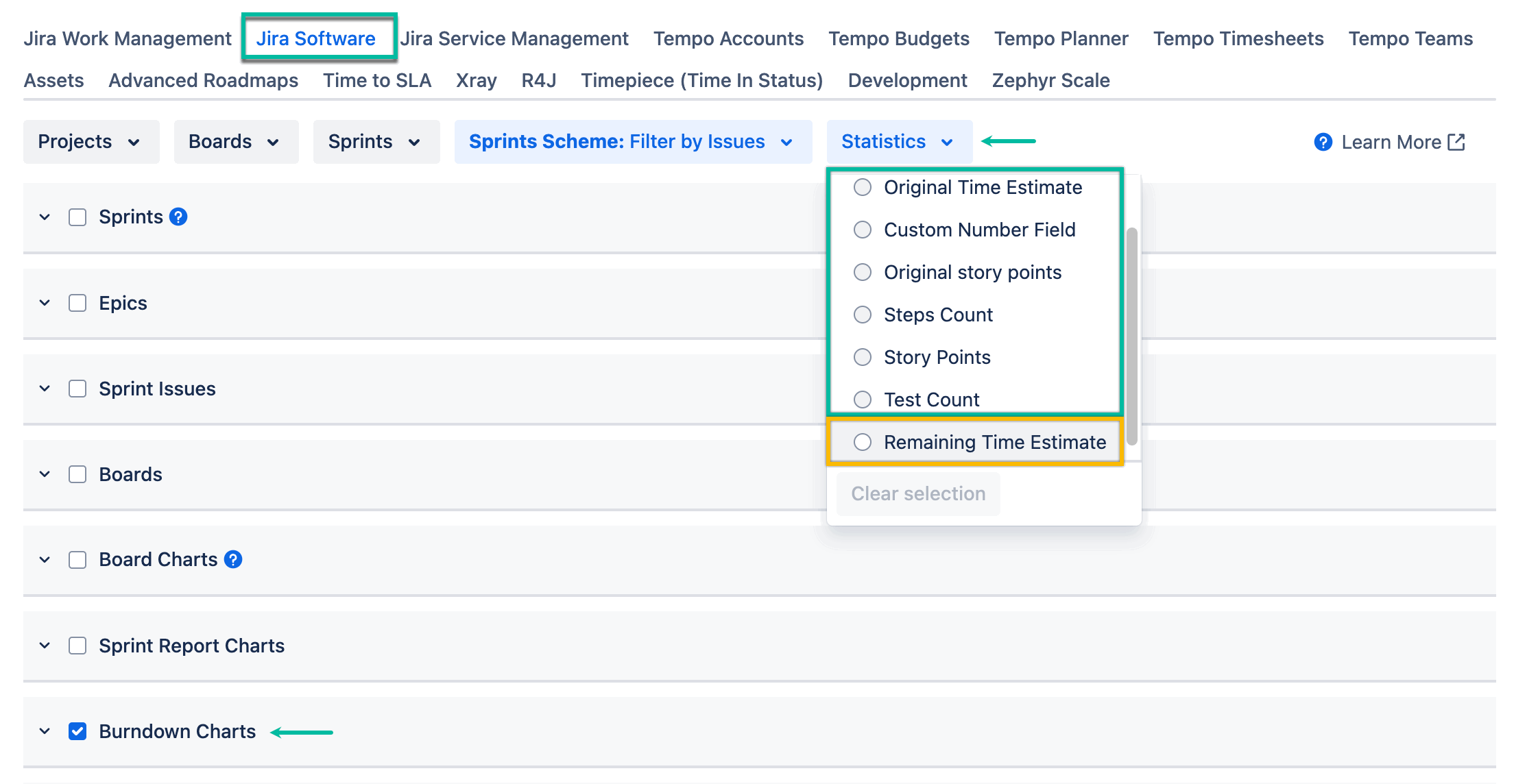Close the Statistics dropdown menu
The image size is (1514, 784).
pyautogui.click(x=898, y=142)
